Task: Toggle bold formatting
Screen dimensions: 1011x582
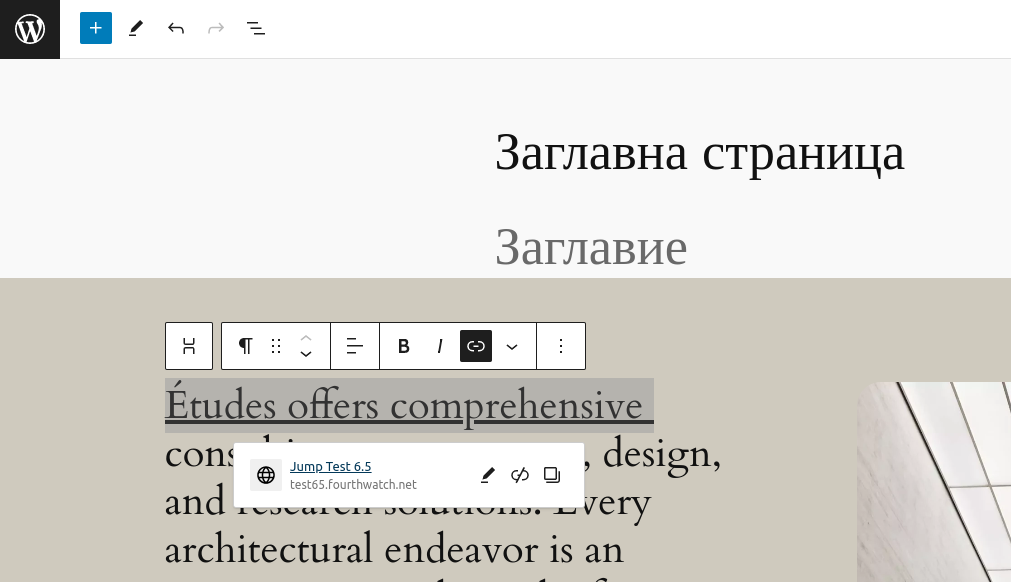Action: pyautogui.click(x=404, y=346)
